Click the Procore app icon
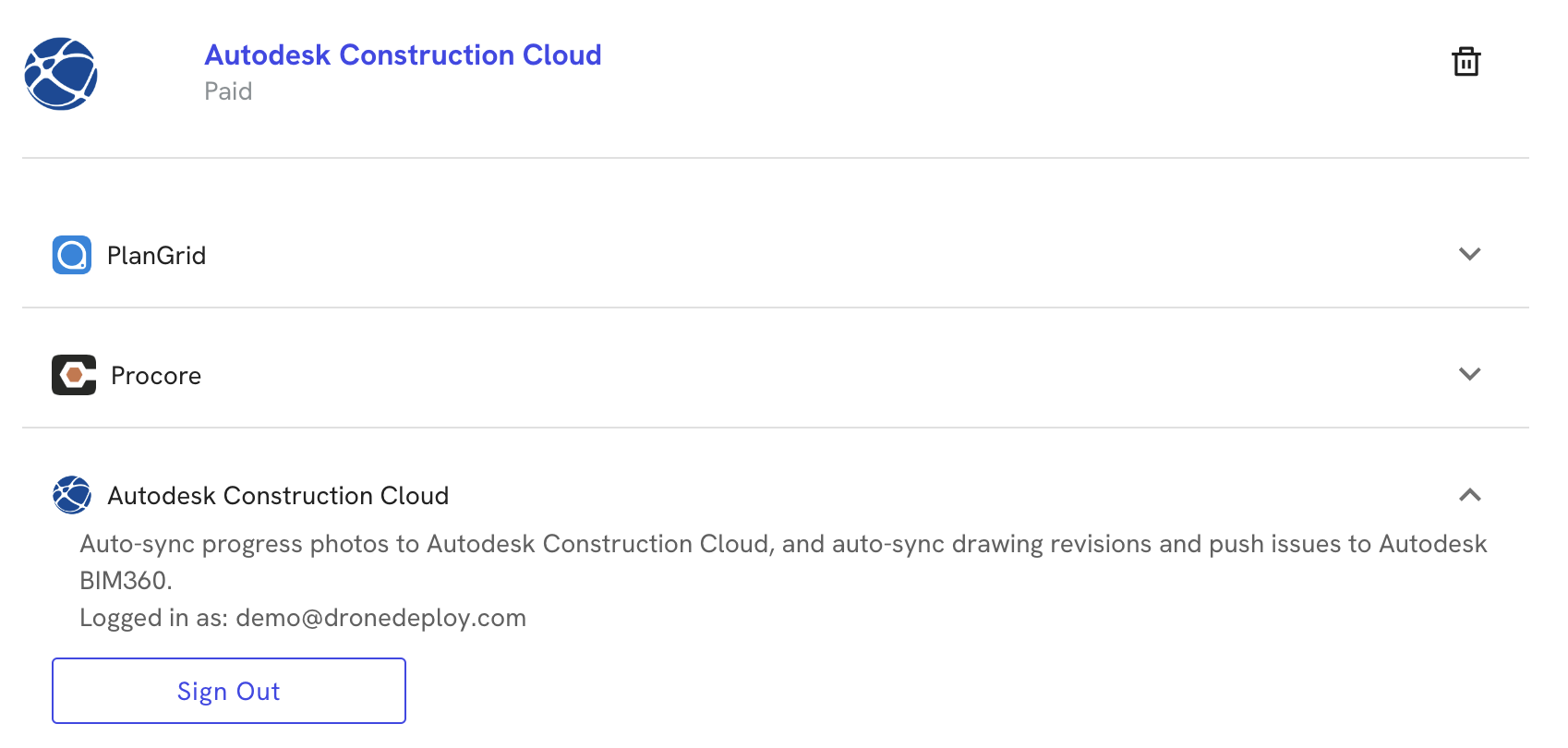 pos(74,375)
